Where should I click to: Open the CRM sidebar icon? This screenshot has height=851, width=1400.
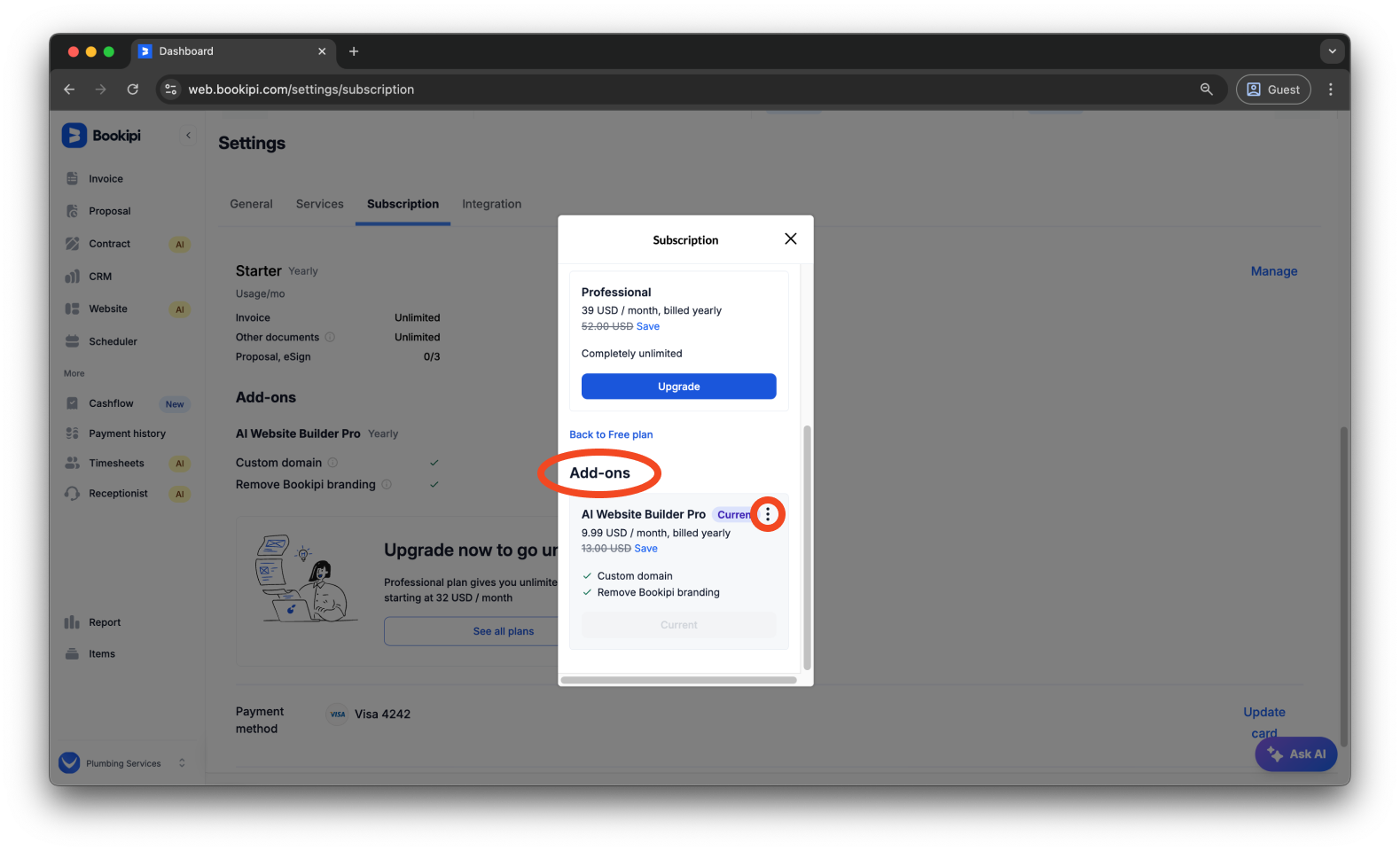click(x=73, y=277)
